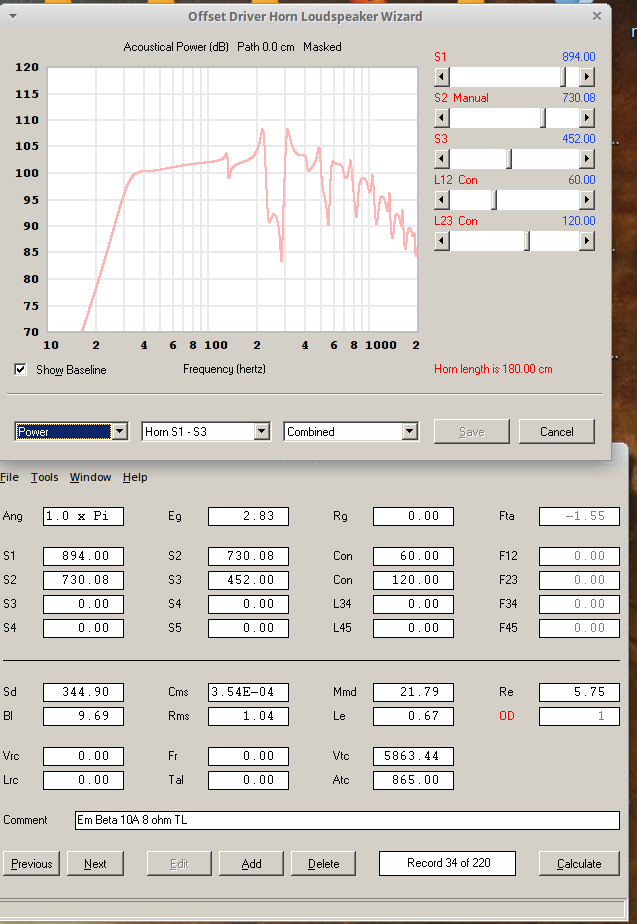Viewport: 637px width, 924px height.
Task: Click right arrow of S3 slider
Action: pyautogui.click(x=587, y=159)
